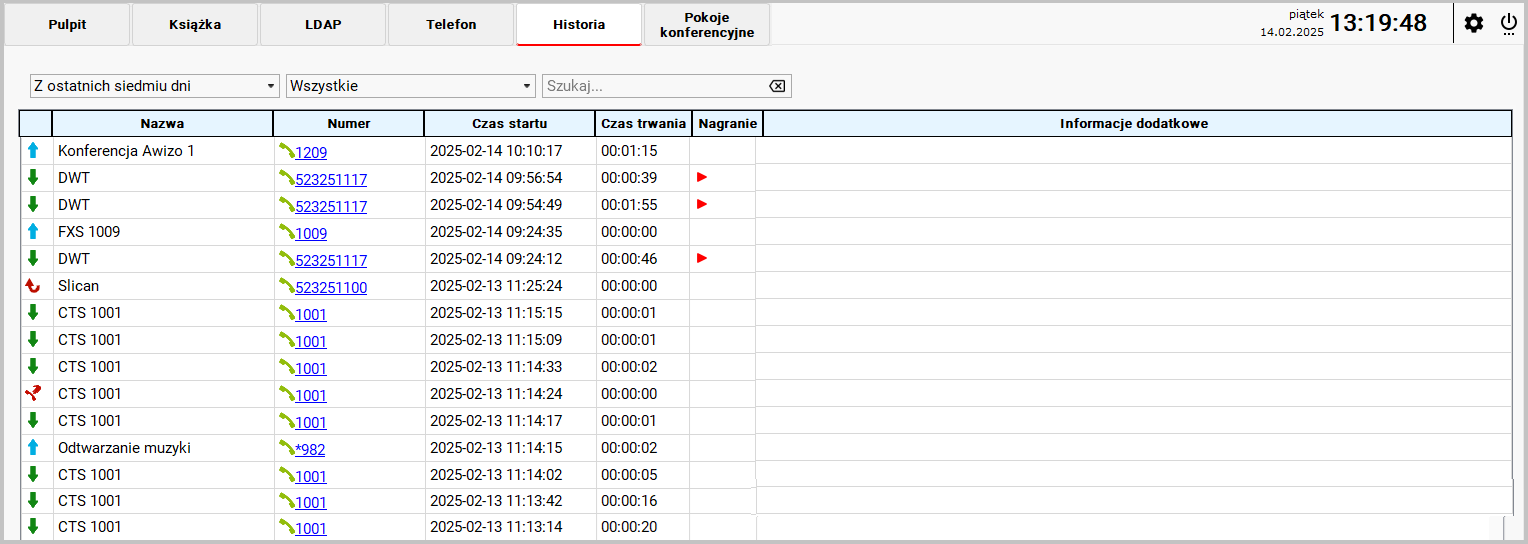Click the 523251117 link at 09:54:49
This screenshot has height=544, width=1528.
click(x=331, y=206)
